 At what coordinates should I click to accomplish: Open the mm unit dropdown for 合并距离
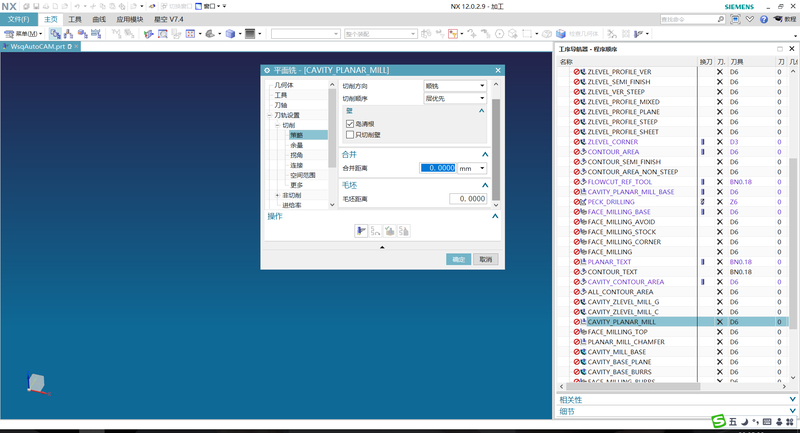pyautogui.click(x=471, y=169)
